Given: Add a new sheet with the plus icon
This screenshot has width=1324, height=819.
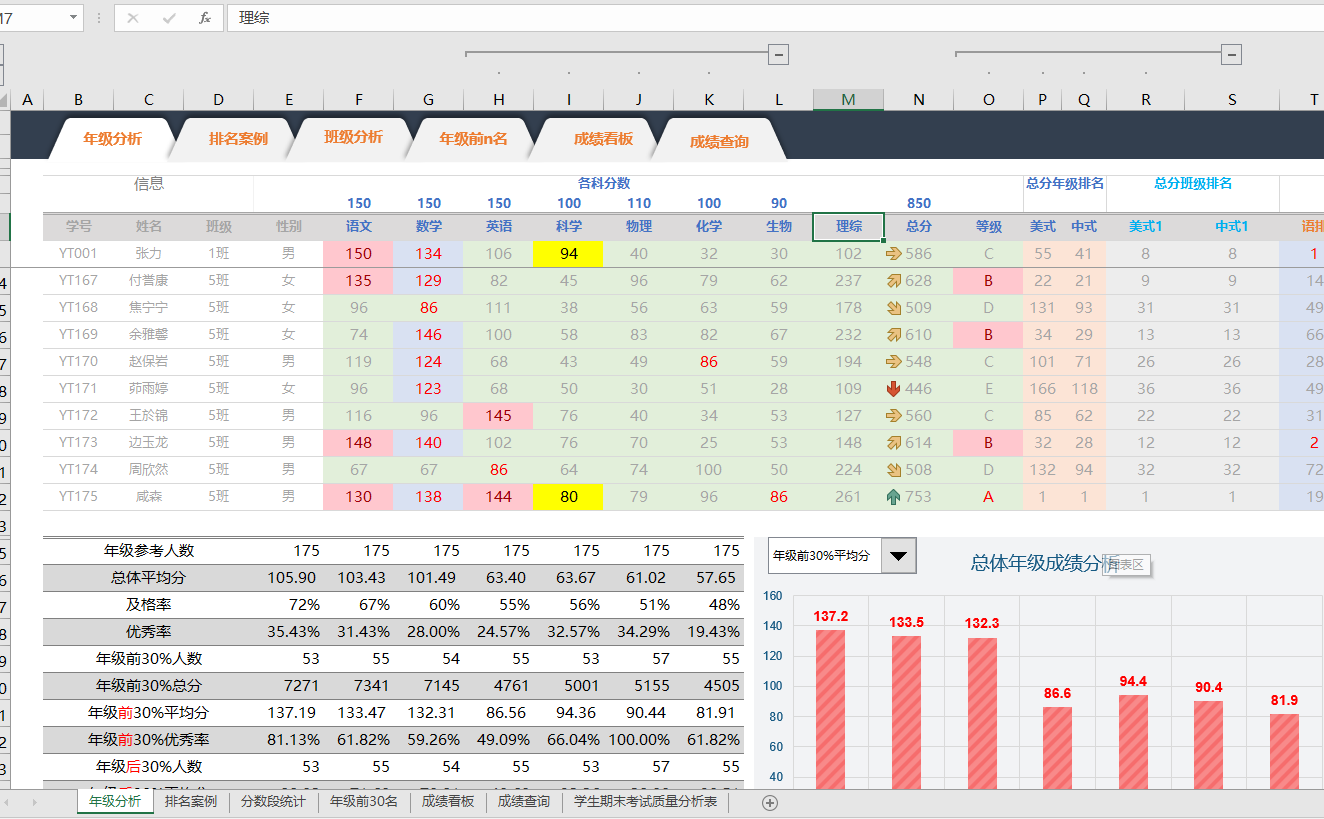Looking at the screenshot, I should tap(770, 802).
